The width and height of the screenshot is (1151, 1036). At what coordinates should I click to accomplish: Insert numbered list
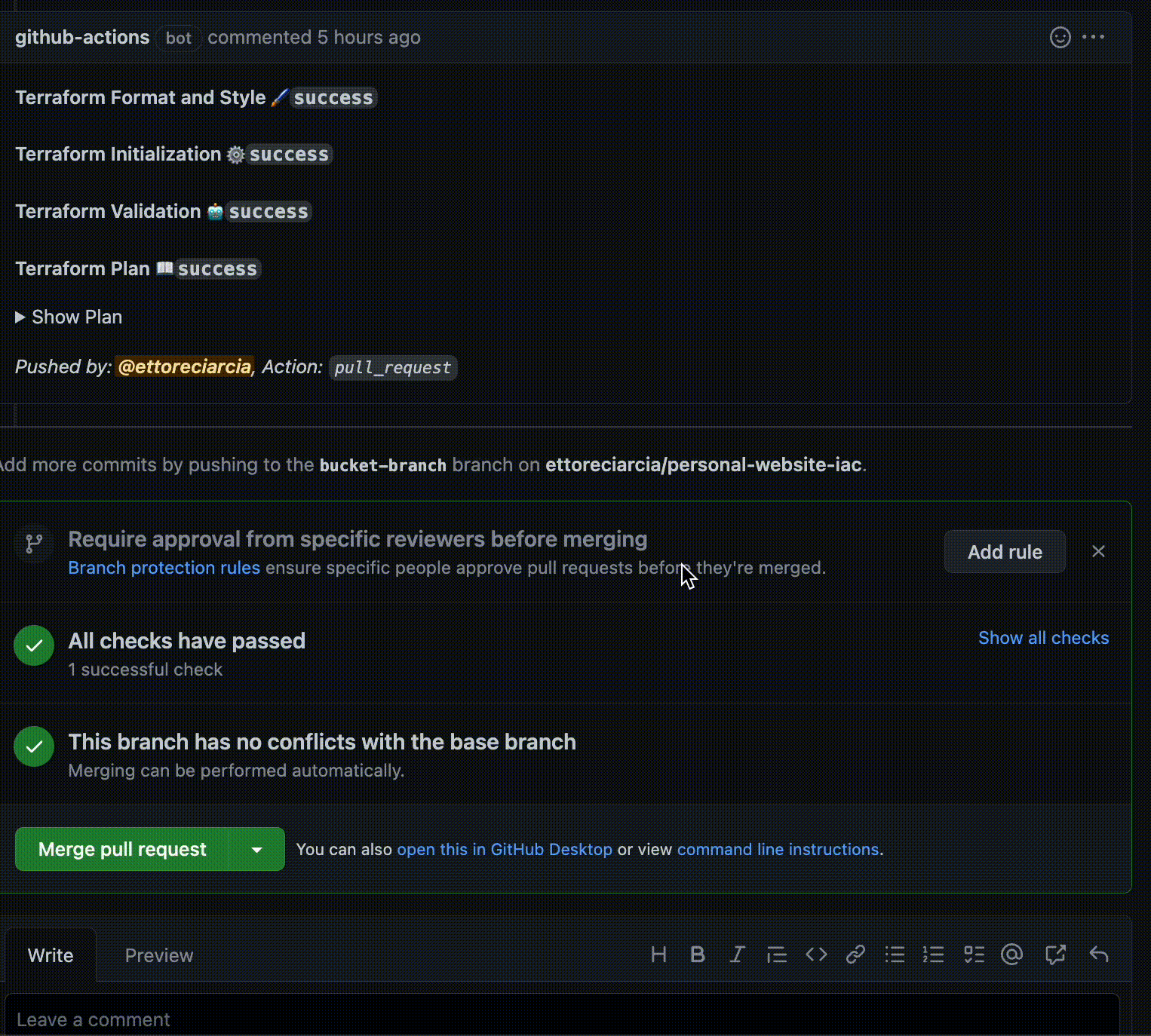click(934, 955)
